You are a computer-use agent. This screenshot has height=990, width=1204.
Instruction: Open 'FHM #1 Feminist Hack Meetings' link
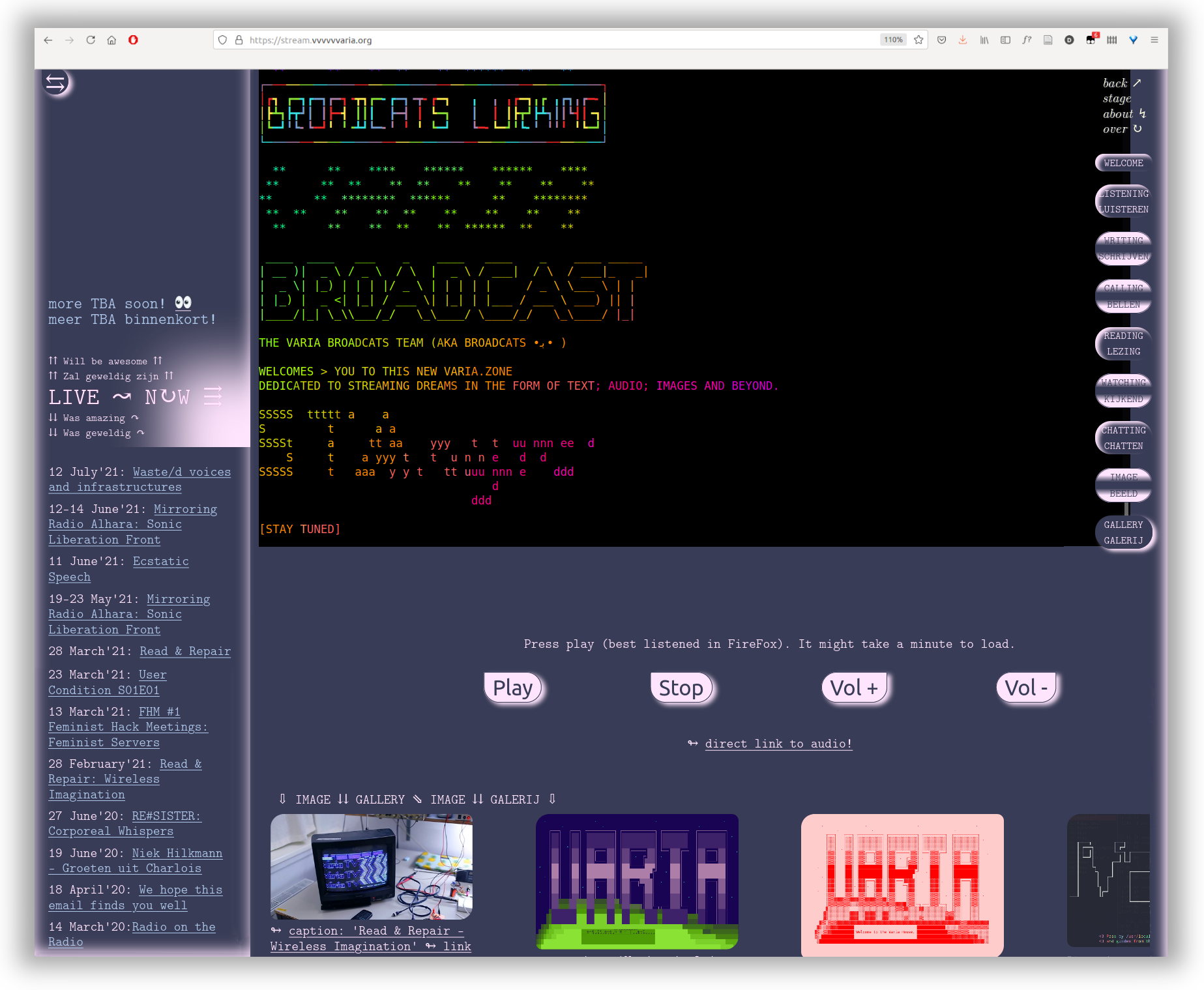click(x=128, y=727)
